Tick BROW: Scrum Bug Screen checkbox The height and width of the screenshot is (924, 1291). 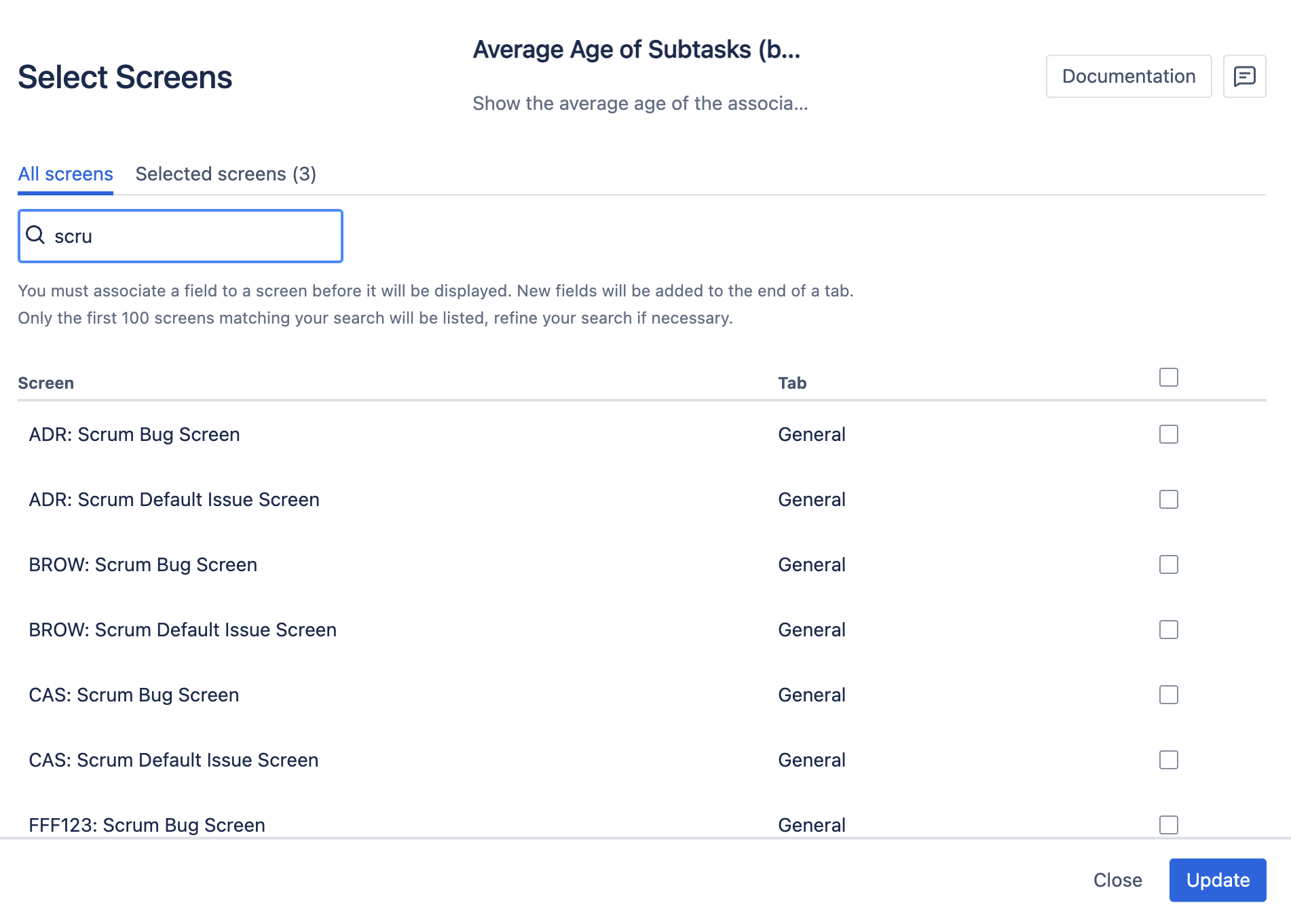click(x=1168, y=564)
